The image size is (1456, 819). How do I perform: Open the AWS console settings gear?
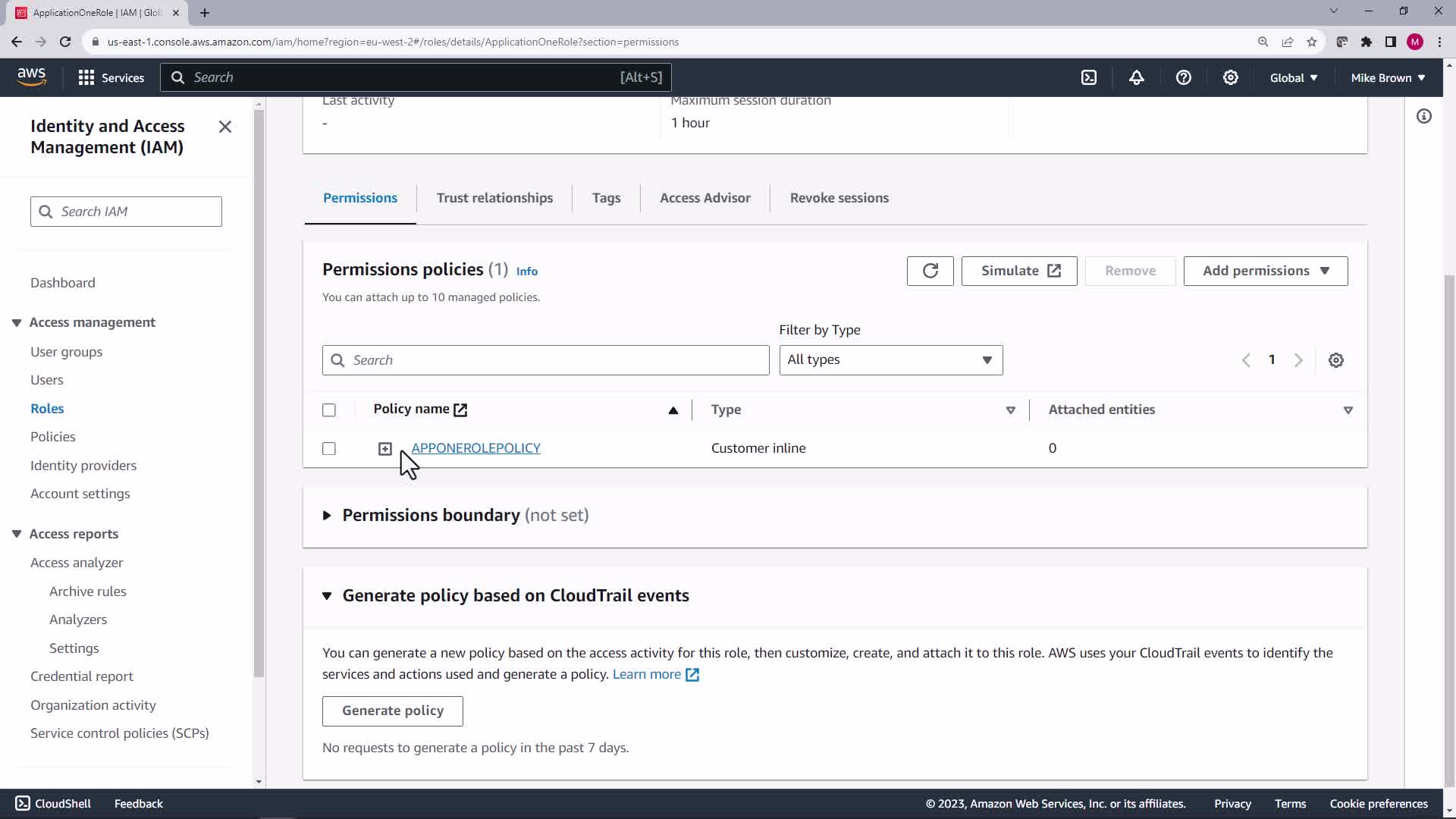(1230, 77)
